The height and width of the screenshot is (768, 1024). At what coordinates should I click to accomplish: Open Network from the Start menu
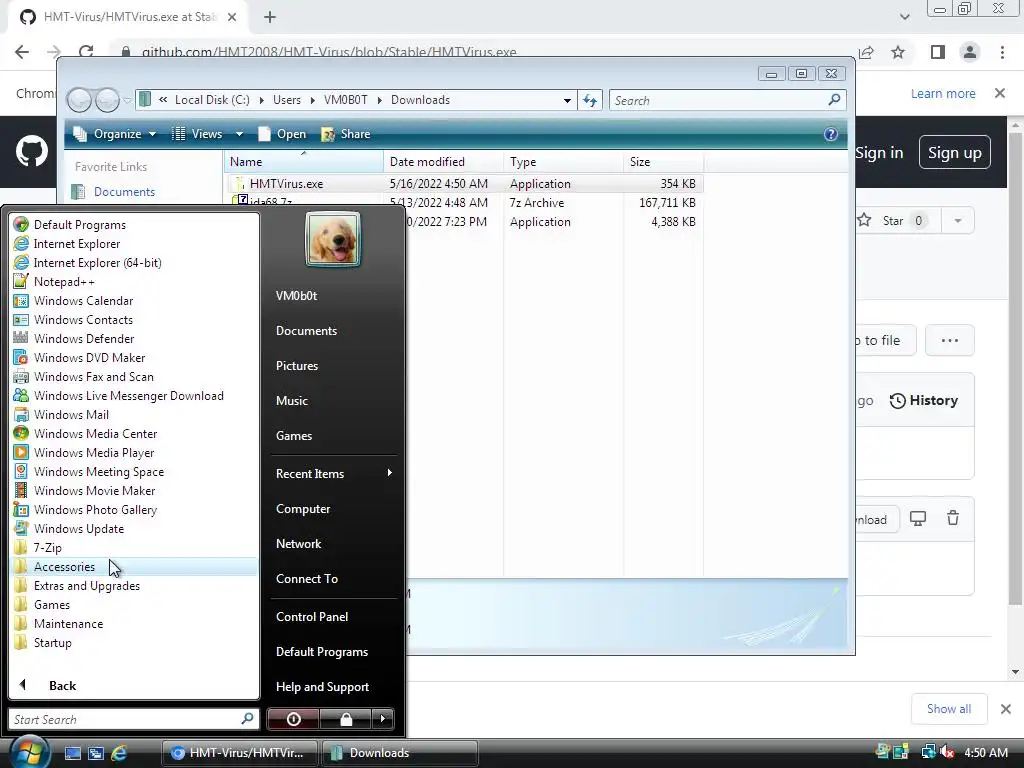(x=298, y=543)
